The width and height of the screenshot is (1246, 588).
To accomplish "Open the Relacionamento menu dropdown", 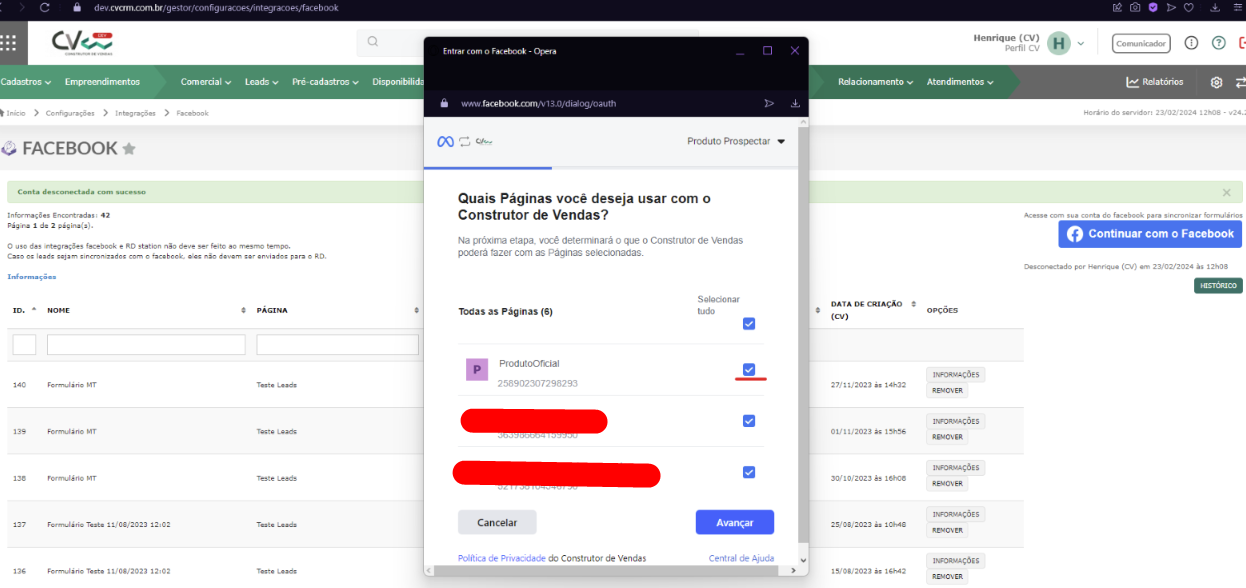I will pyautogui.click(x=876, y=82).
